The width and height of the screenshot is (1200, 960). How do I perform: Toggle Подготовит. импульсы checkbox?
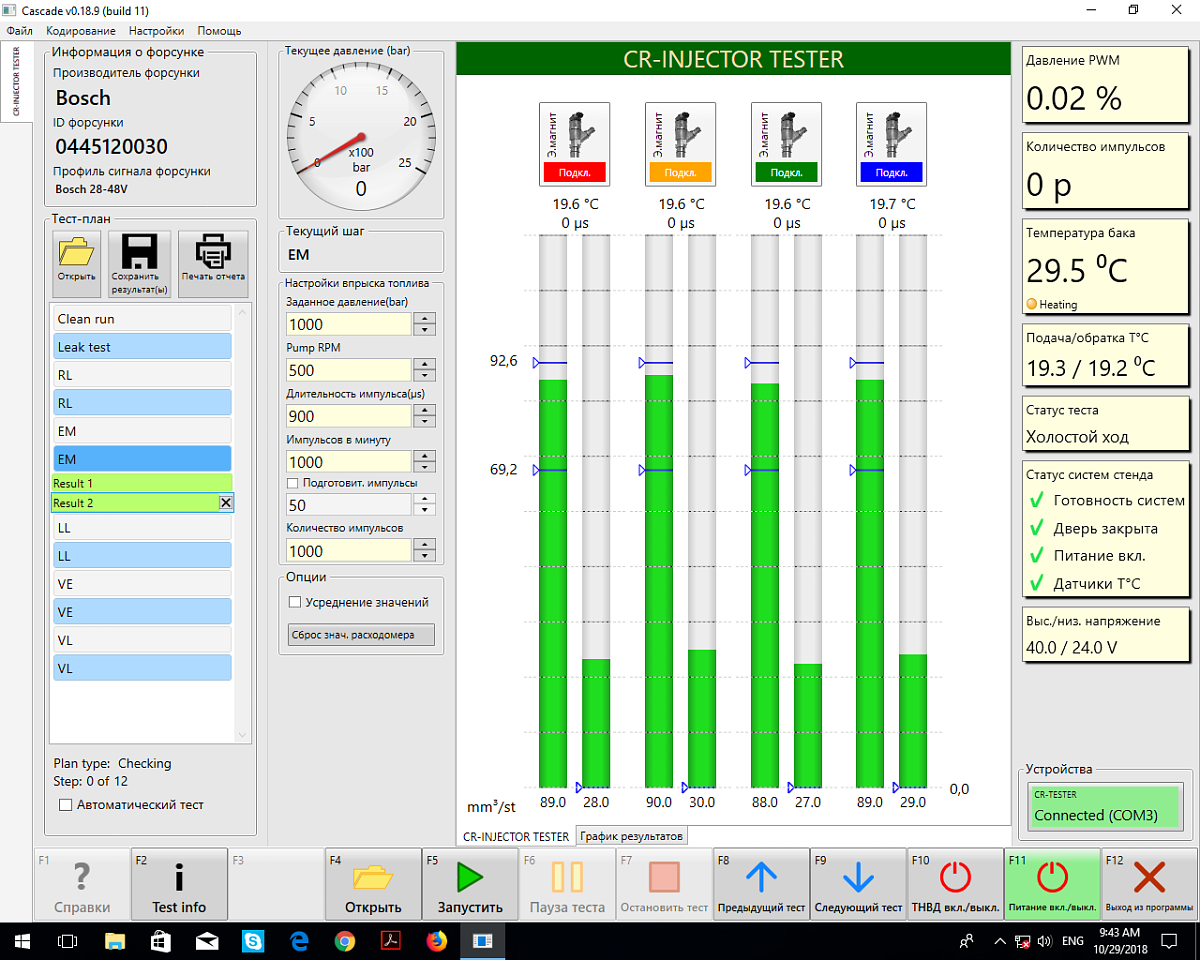[294, 483]
